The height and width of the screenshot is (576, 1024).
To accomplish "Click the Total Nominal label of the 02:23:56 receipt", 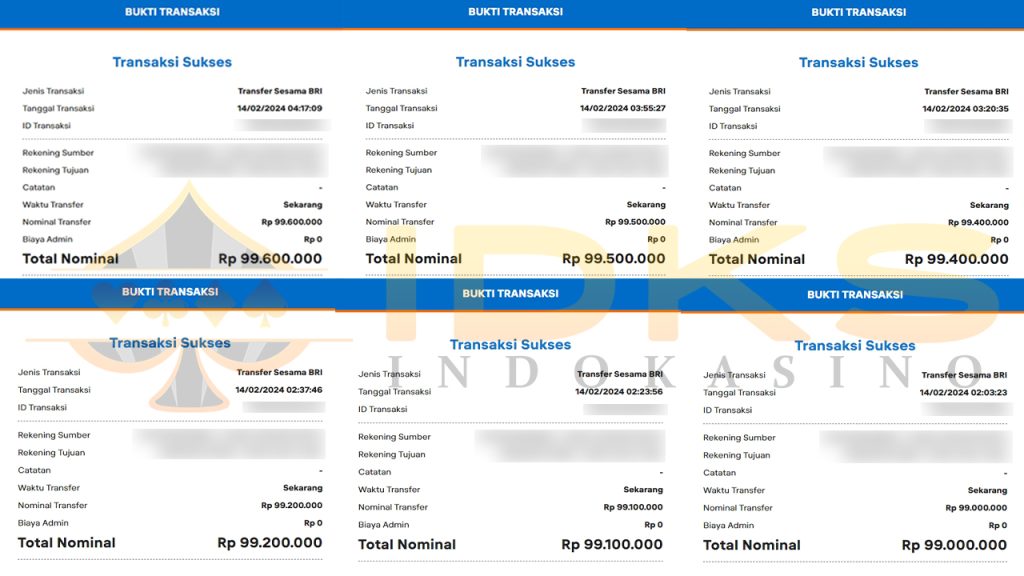I will 407,545.
